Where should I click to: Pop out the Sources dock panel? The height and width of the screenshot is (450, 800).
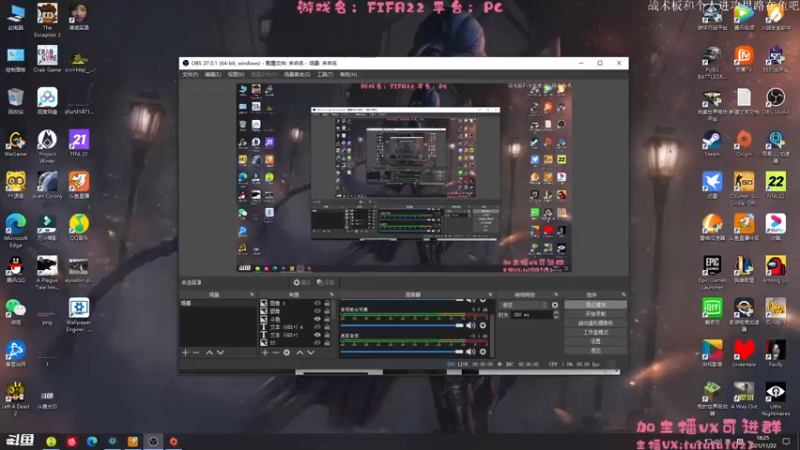pyautogui.click(x=332, y=295)
